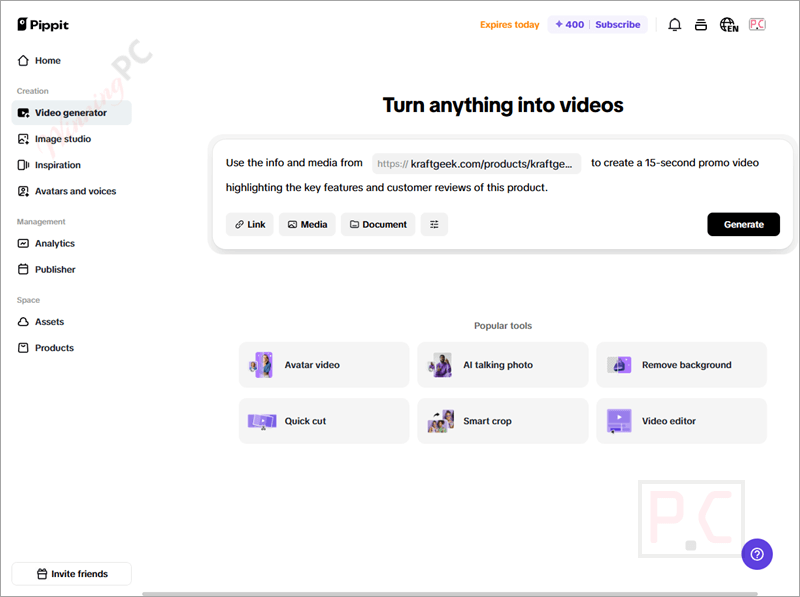The height and width of the screenshot is (597, 800).
Task: Add a Link source
Action: pos(249,225)
